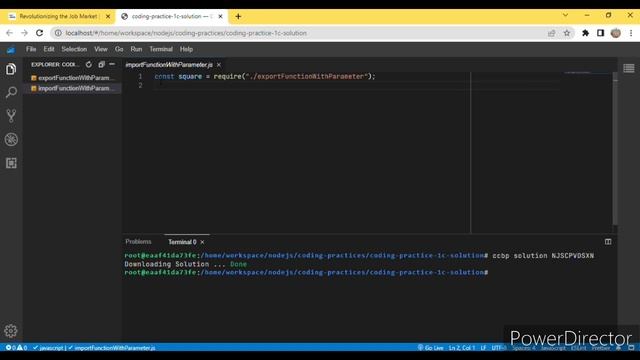Open the Chrome three-dot menu

(x=631, y=33)
